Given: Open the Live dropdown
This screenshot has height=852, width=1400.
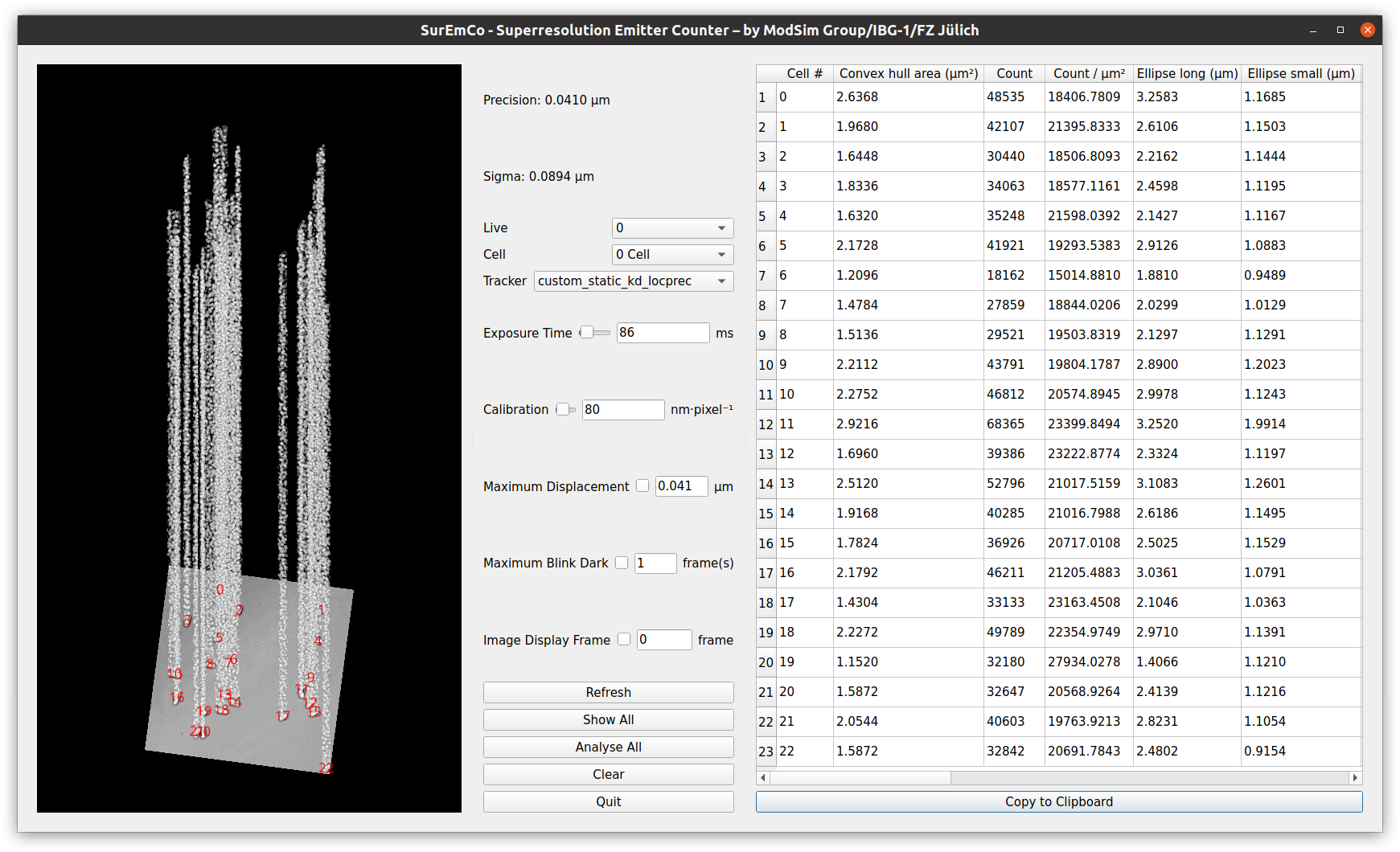Looking at the screenshot, I should (672, 228).
